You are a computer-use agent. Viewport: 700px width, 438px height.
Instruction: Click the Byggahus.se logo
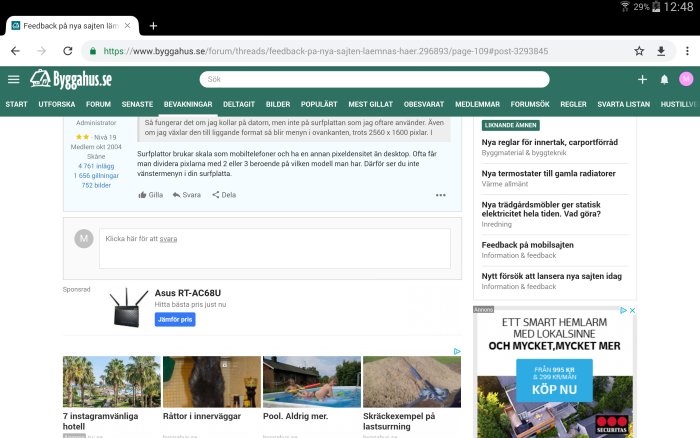click(71, 79)
